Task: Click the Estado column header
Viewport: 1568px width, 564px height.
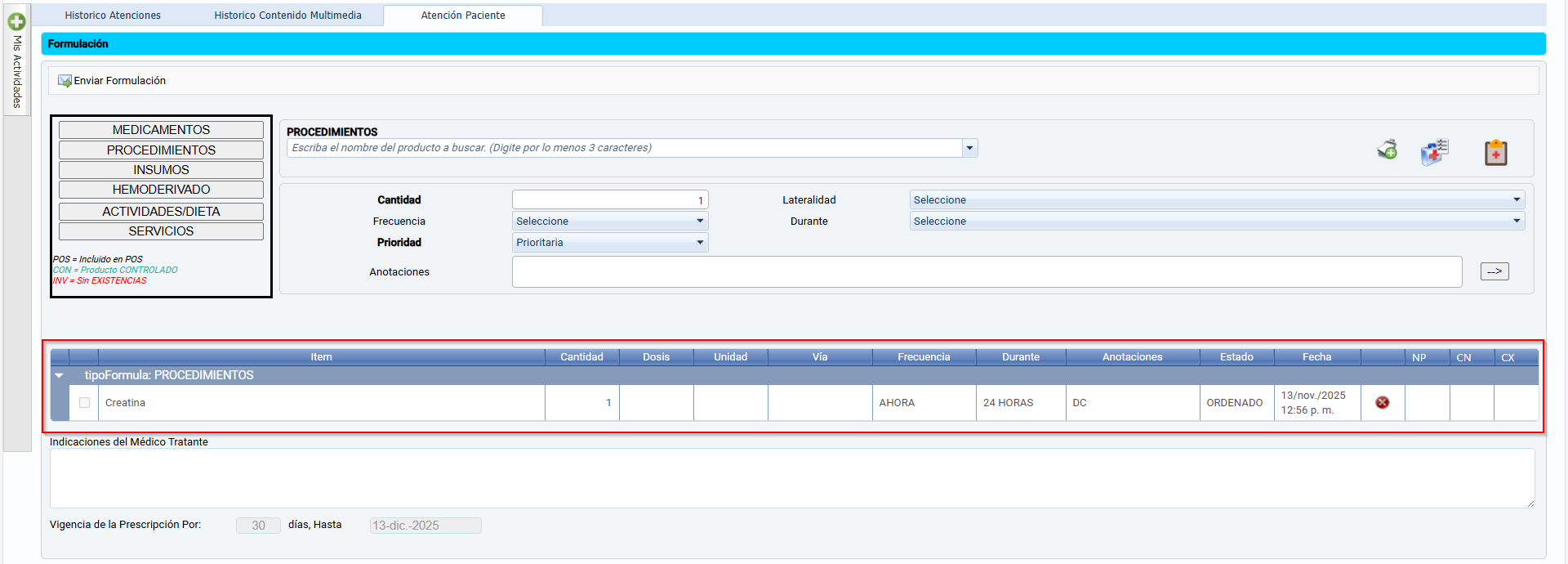Action: 1236,357
